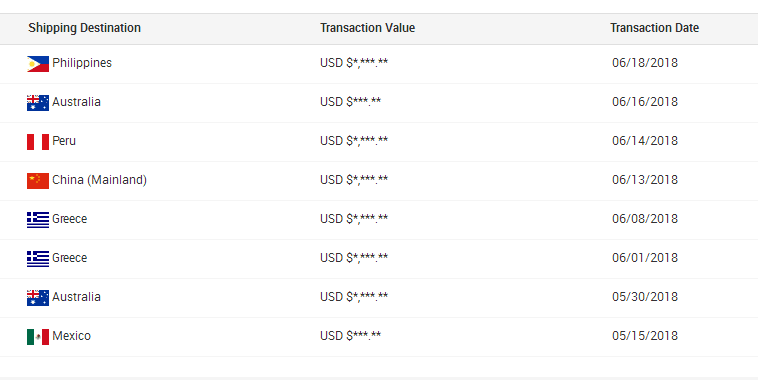Screen dimensions: 758x380
Task: Click the 06/18/2018 transaction date
Action: coord(645,63)
